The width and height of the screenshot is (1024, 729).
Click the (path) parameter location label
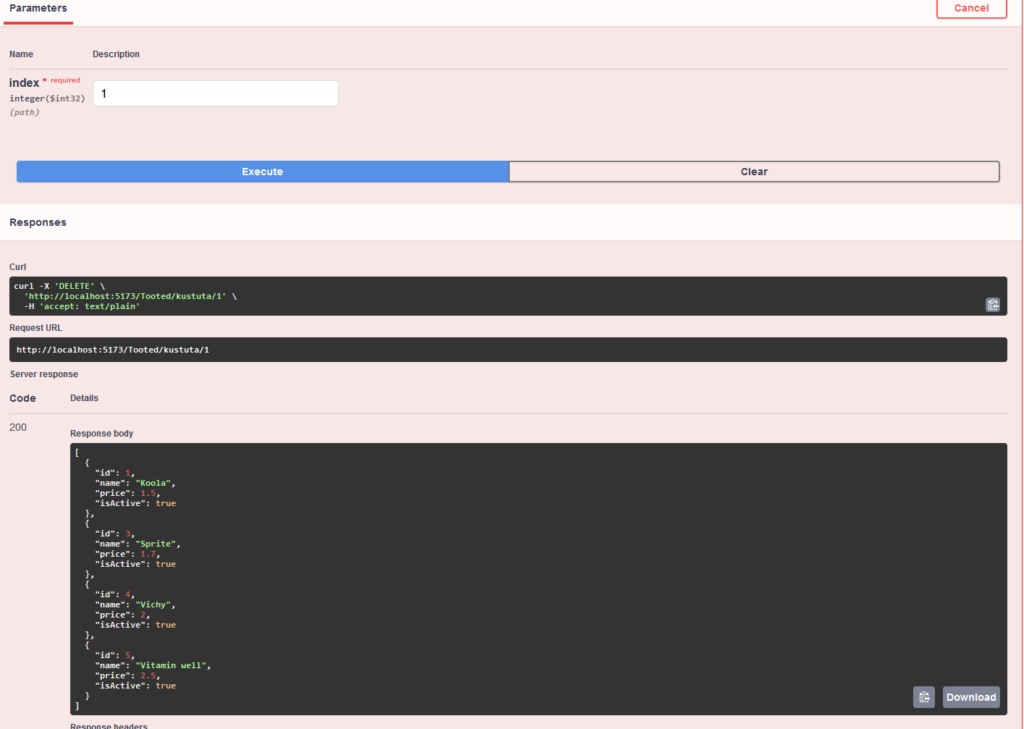[x=24, y=112]
